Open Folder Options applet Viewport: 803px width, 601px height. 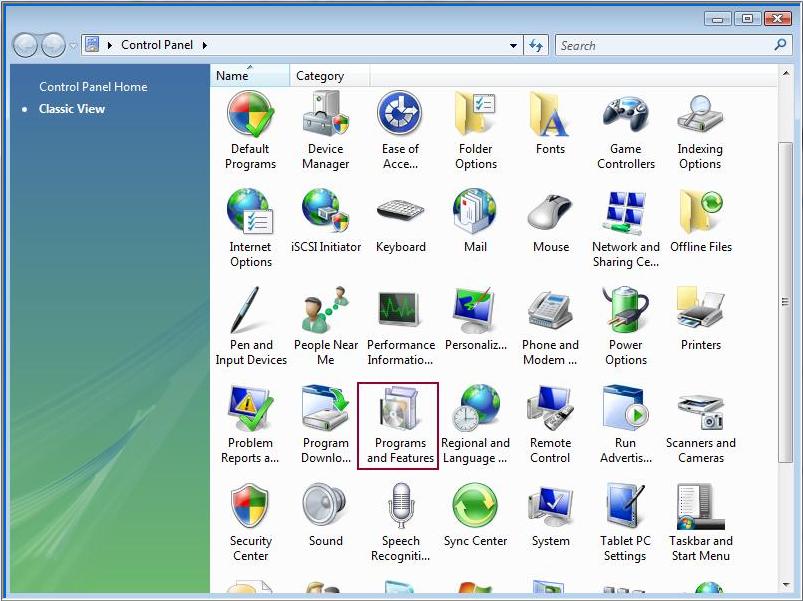click(x=475, y=131)
